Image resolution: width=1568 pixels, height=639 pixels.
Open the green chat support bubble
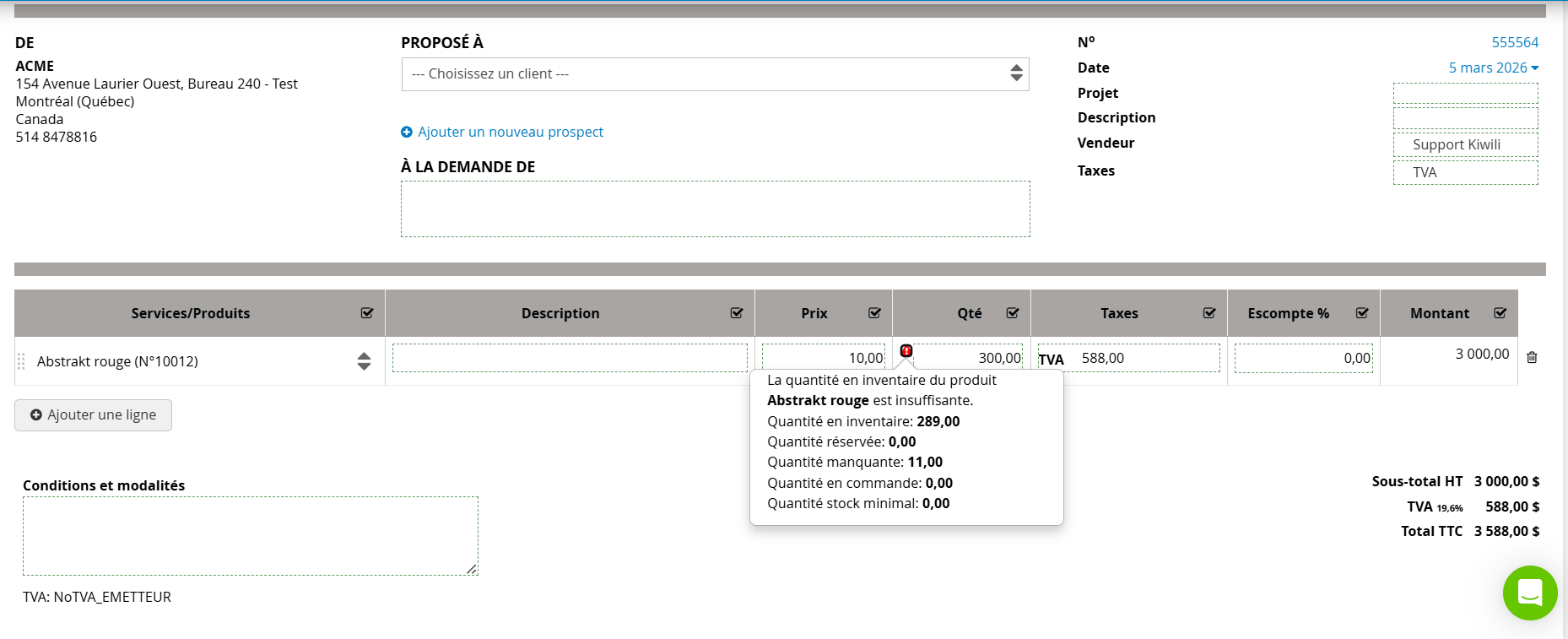[x=1529, y=593]
